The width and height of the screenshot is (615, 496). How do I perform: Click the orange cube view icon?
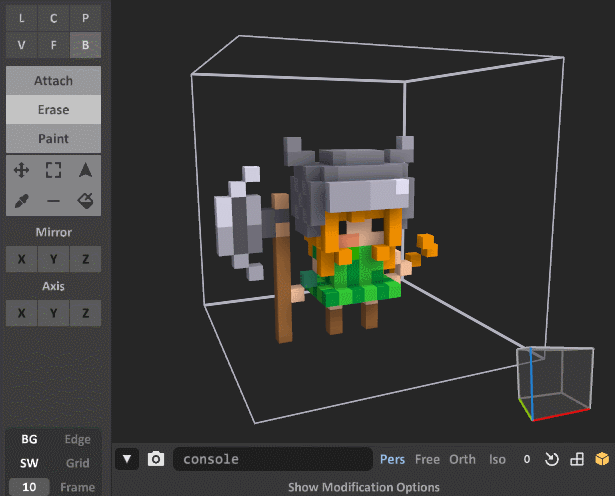pos(602,459)
